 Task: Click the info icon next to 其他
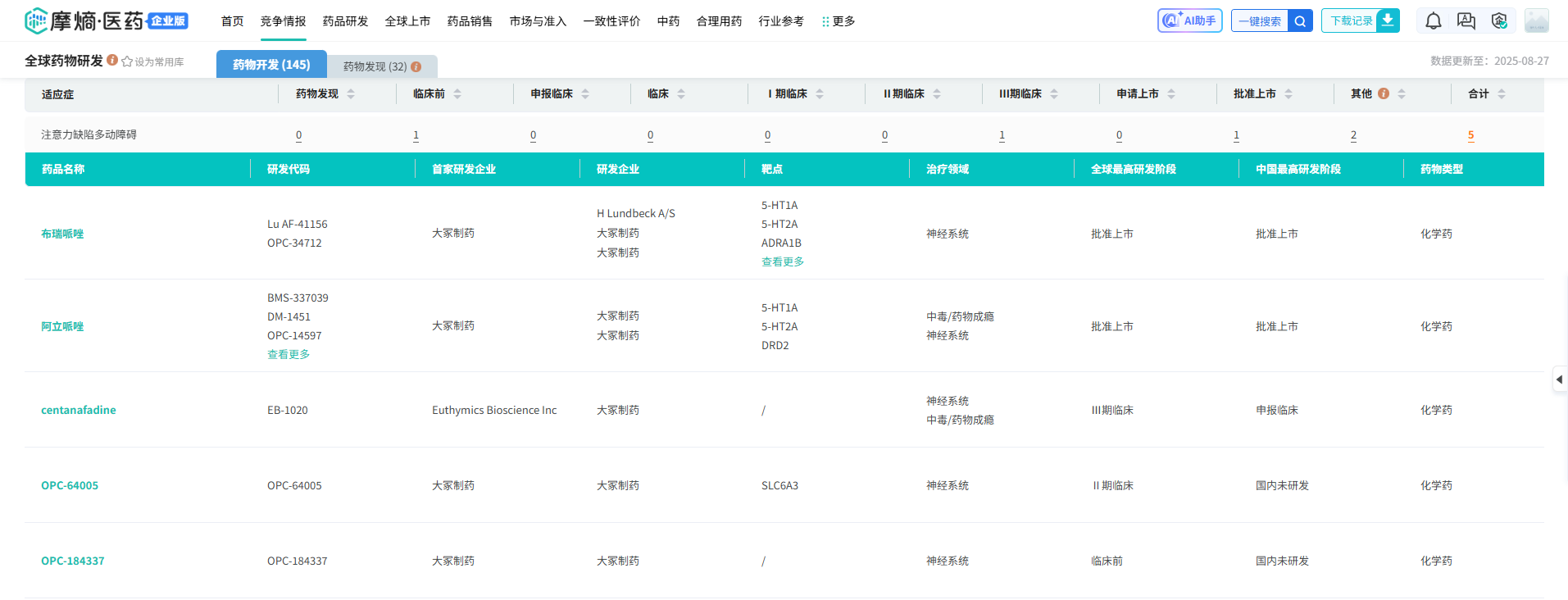point(1384,93)
